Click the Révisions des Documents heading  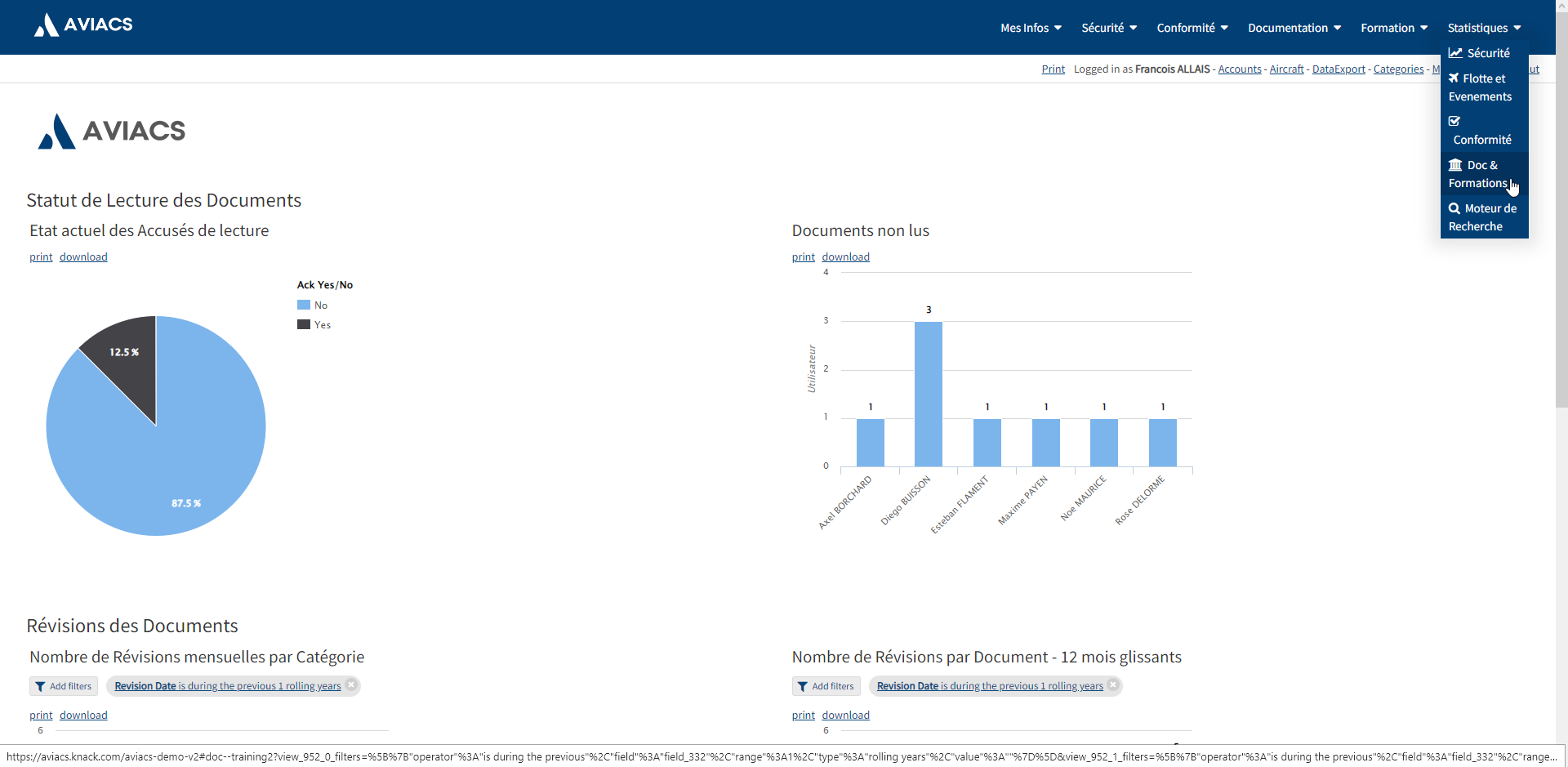132,626
